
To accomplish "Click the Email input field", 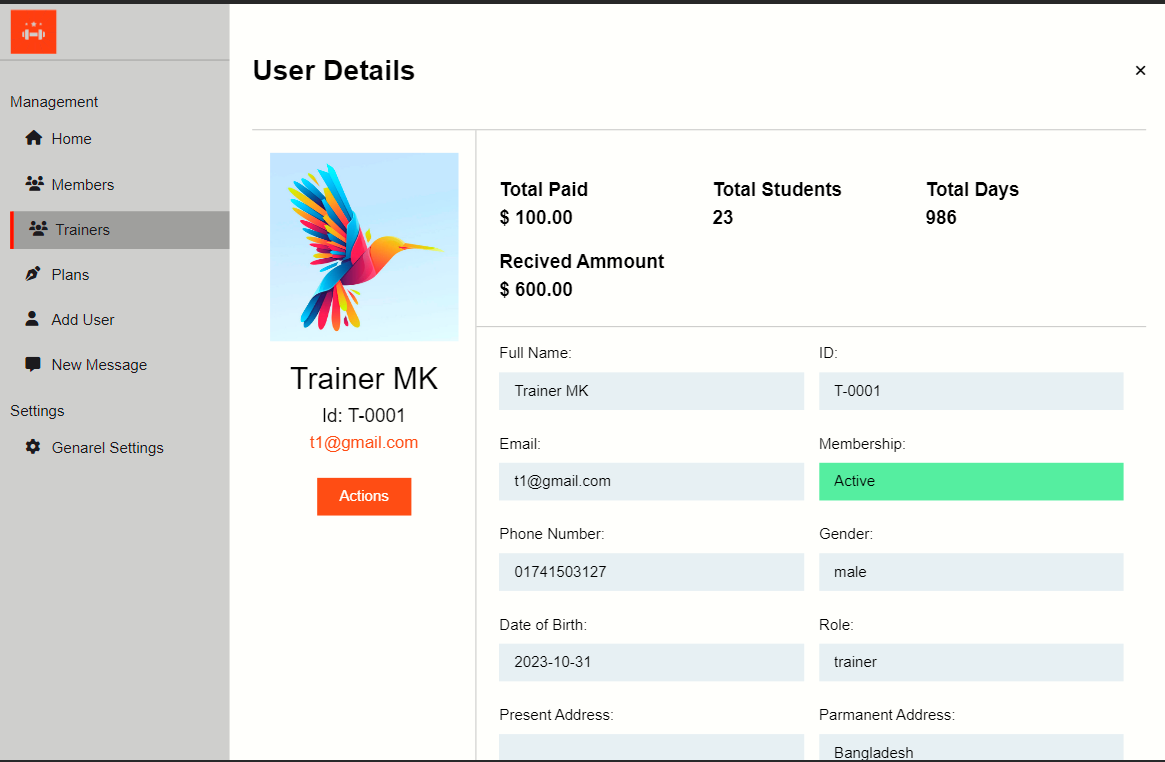I will pos(652,481).
